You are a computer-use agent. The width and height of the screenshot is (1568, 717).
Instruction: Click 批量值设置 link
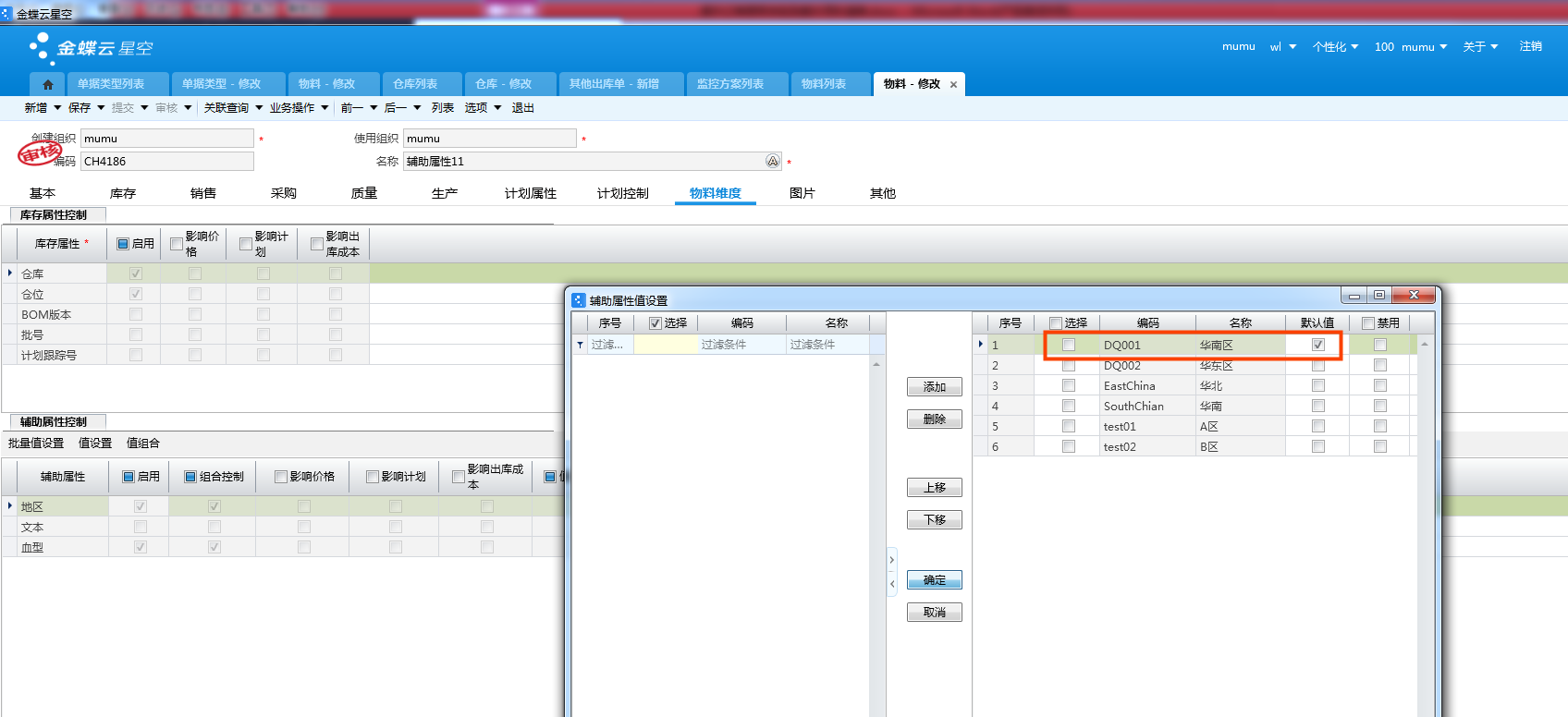(36, 444)
